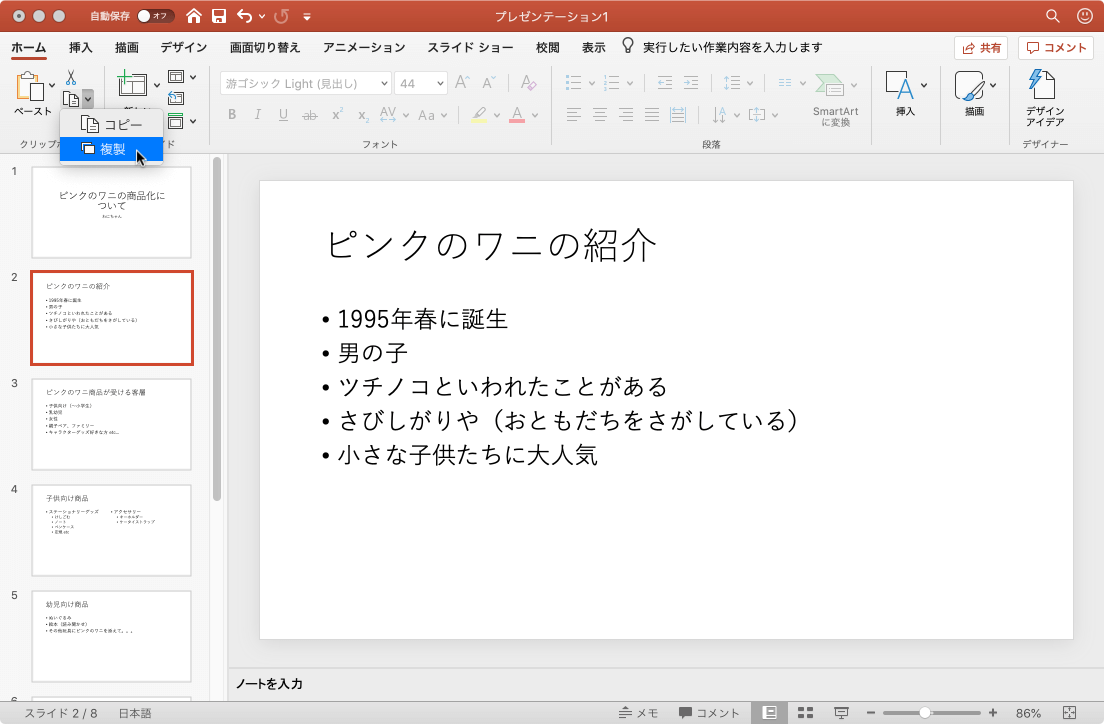This screenshot has width=1104, height=724.
Task: Click the 共有 (Share) button
Action: (980, 47)
